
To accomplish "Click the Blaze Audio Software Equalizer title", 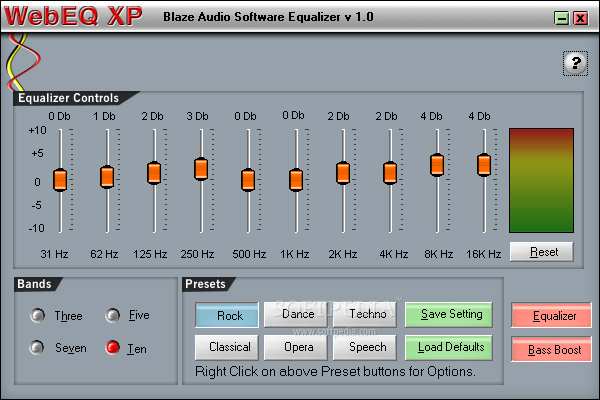I will [268, 17].
